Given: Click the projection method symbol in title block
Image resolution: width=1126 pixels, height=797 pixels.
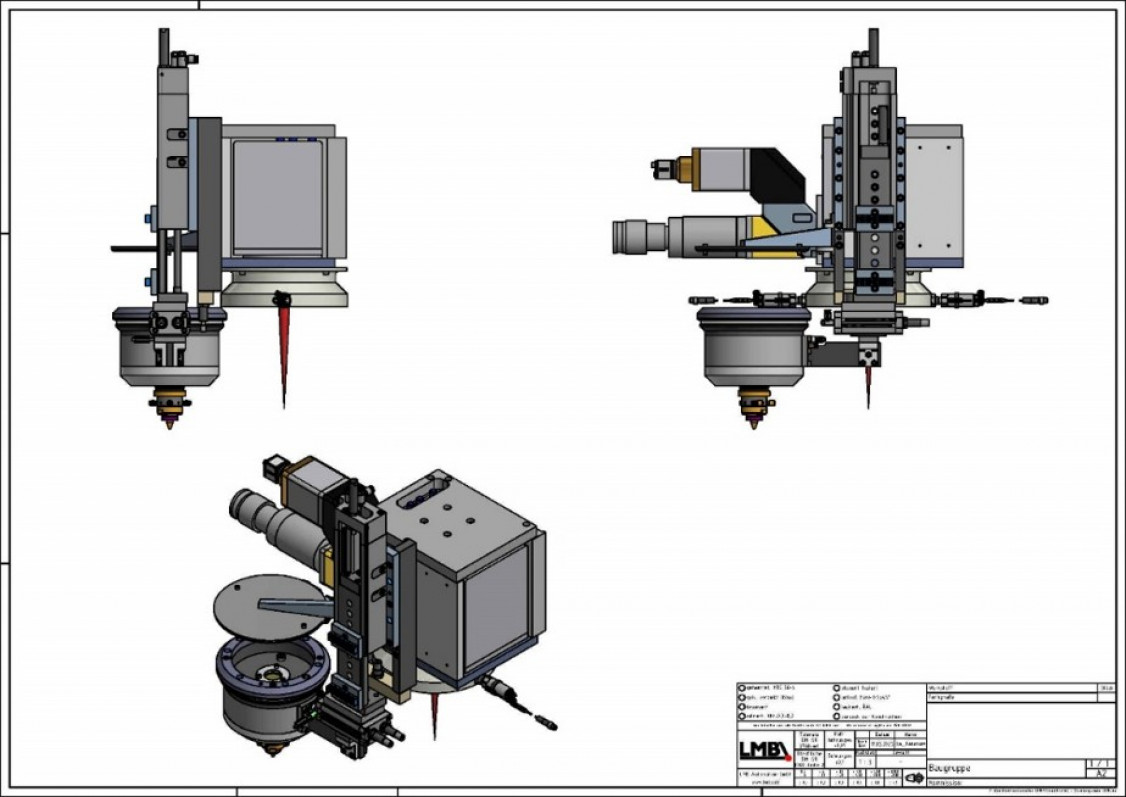Looking at the screenshot, I should (x=914, y=778).
